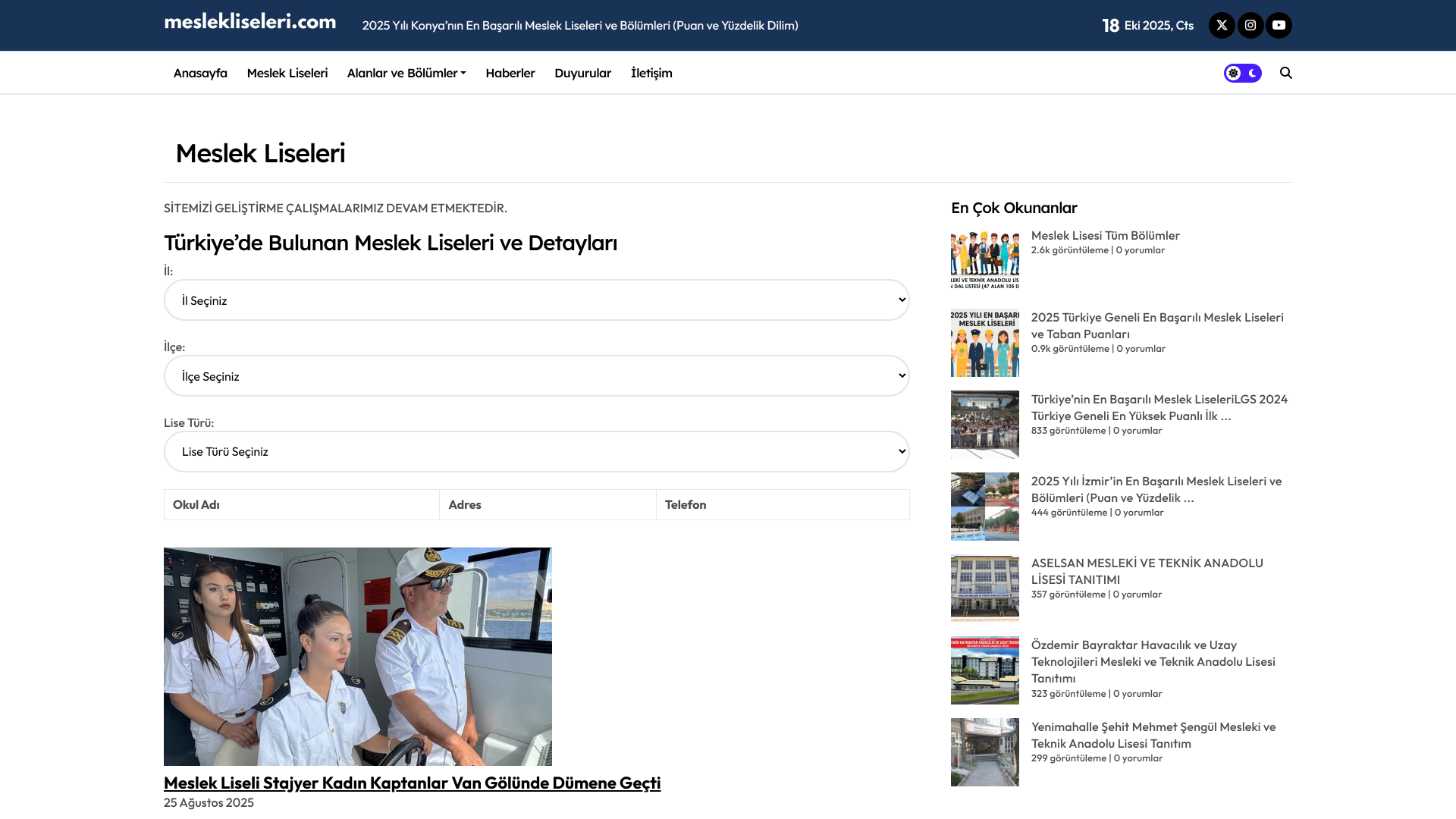Click the captain trainees article image
1456x819 pixels.
click(x=357, y=656)
